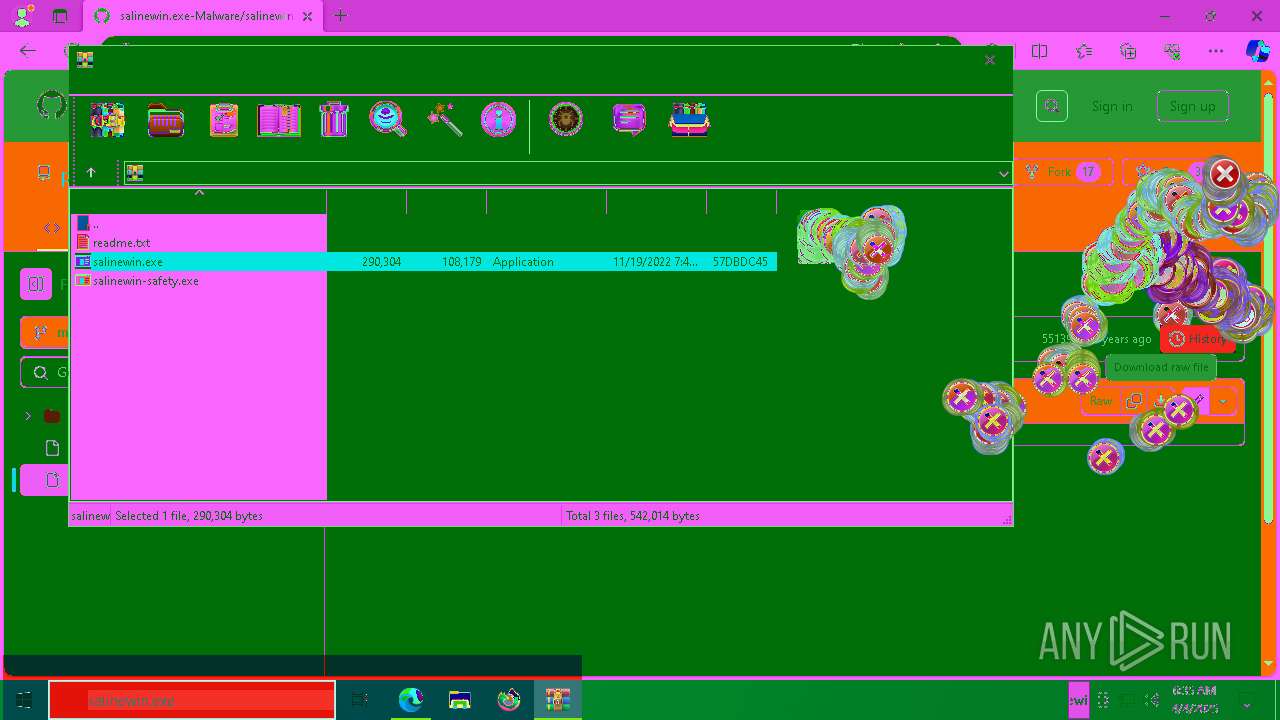Viewport: 1280px width, 720px height.
Task: Open the Windows Start menu
Action: pos(24,700)
